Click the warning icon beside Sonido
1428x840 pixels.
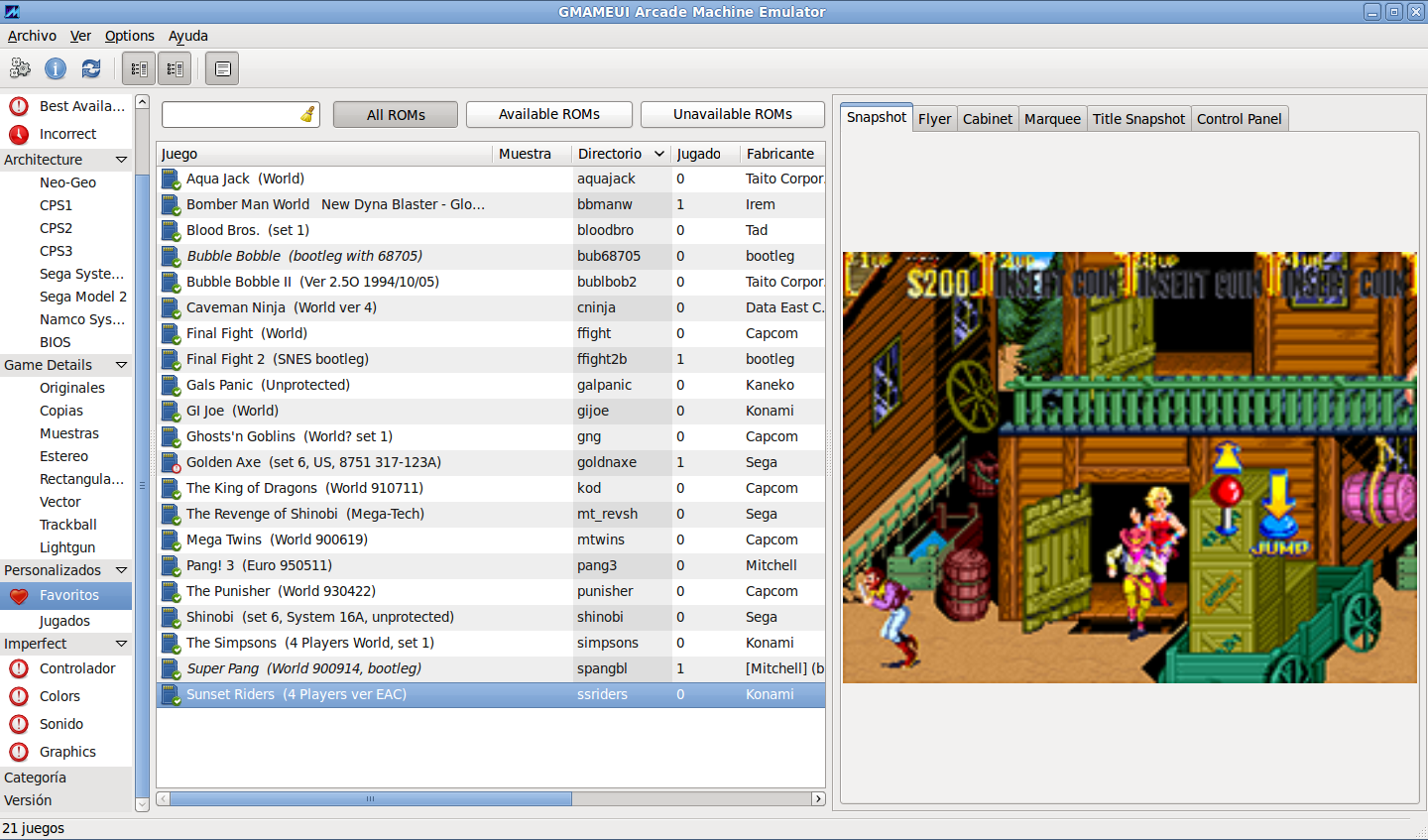pos(19,724)
